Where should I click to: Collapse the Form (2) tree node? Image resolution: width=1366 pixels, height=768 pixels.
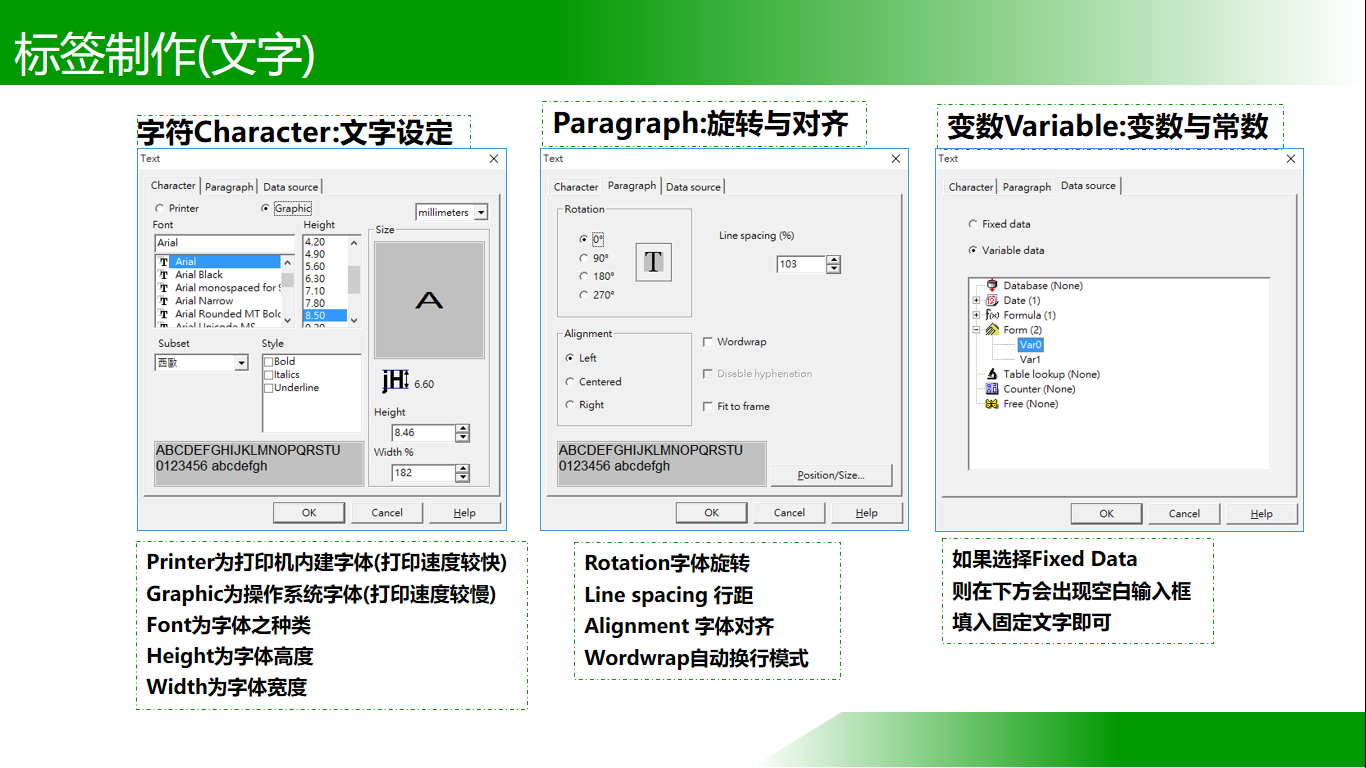pos(976,330)
